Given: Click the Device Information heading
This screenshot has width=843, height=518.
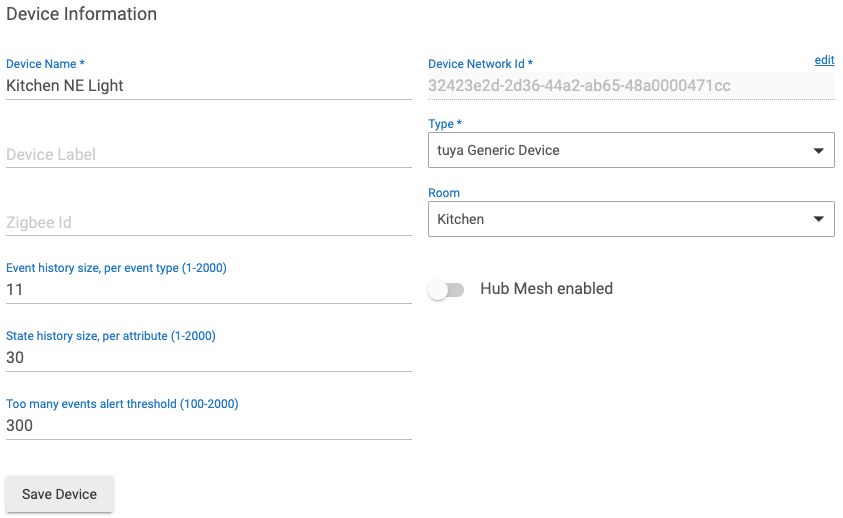Looking at the screenshot, I should coord(82,14).
